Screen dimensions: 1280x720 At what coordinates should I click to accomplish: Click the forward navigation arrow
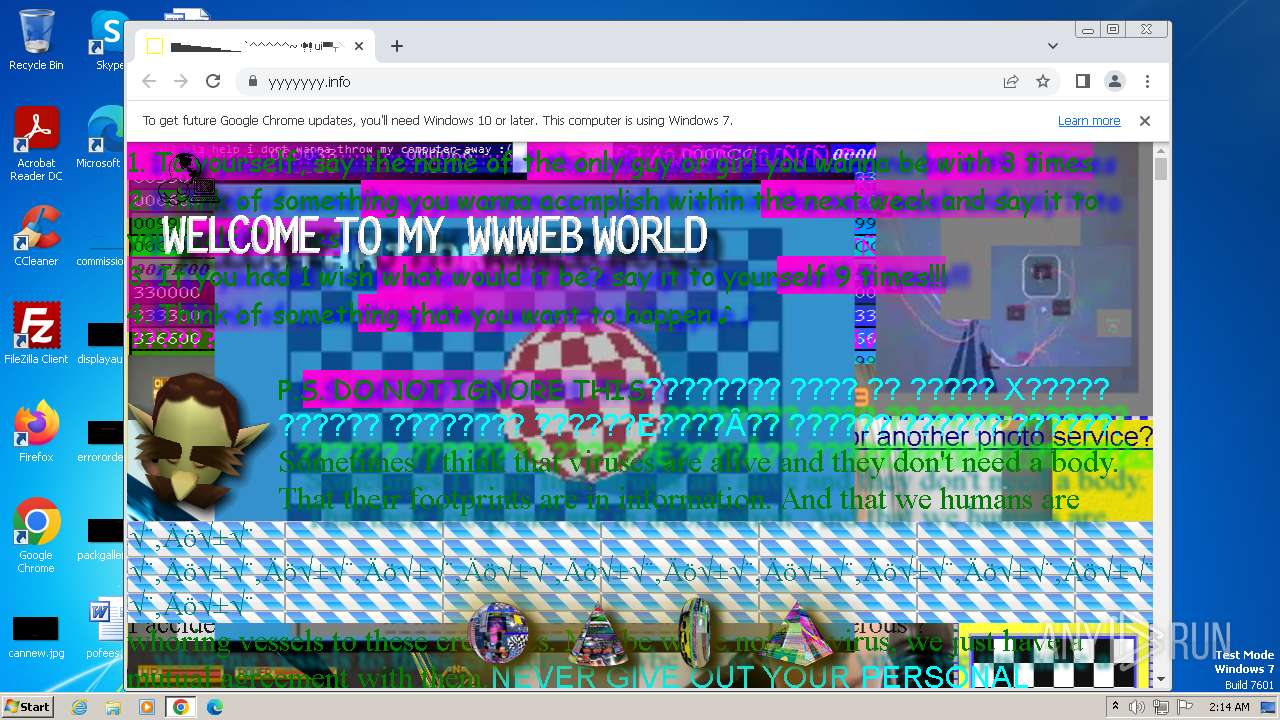(x=181, y=81)
